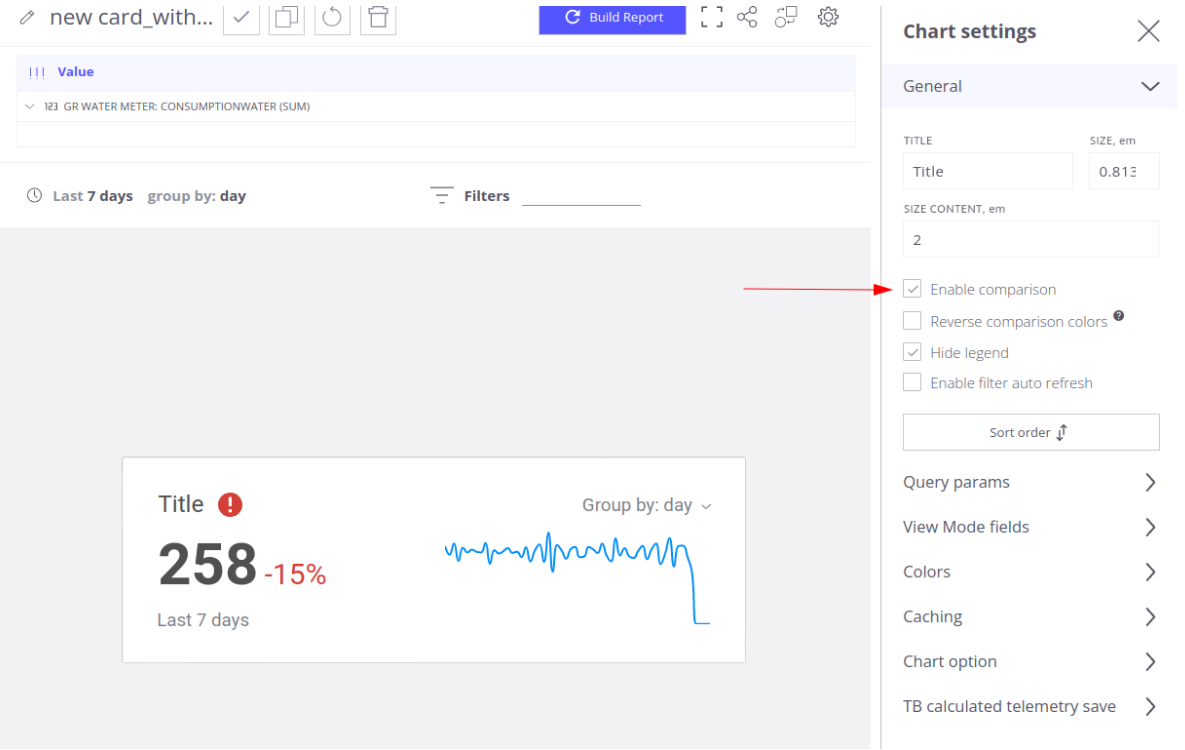Image resolution: width=1185 pixels, height=750 pixels.
Task: Click the duplicate card icon
Action: (x=287, y=17)
